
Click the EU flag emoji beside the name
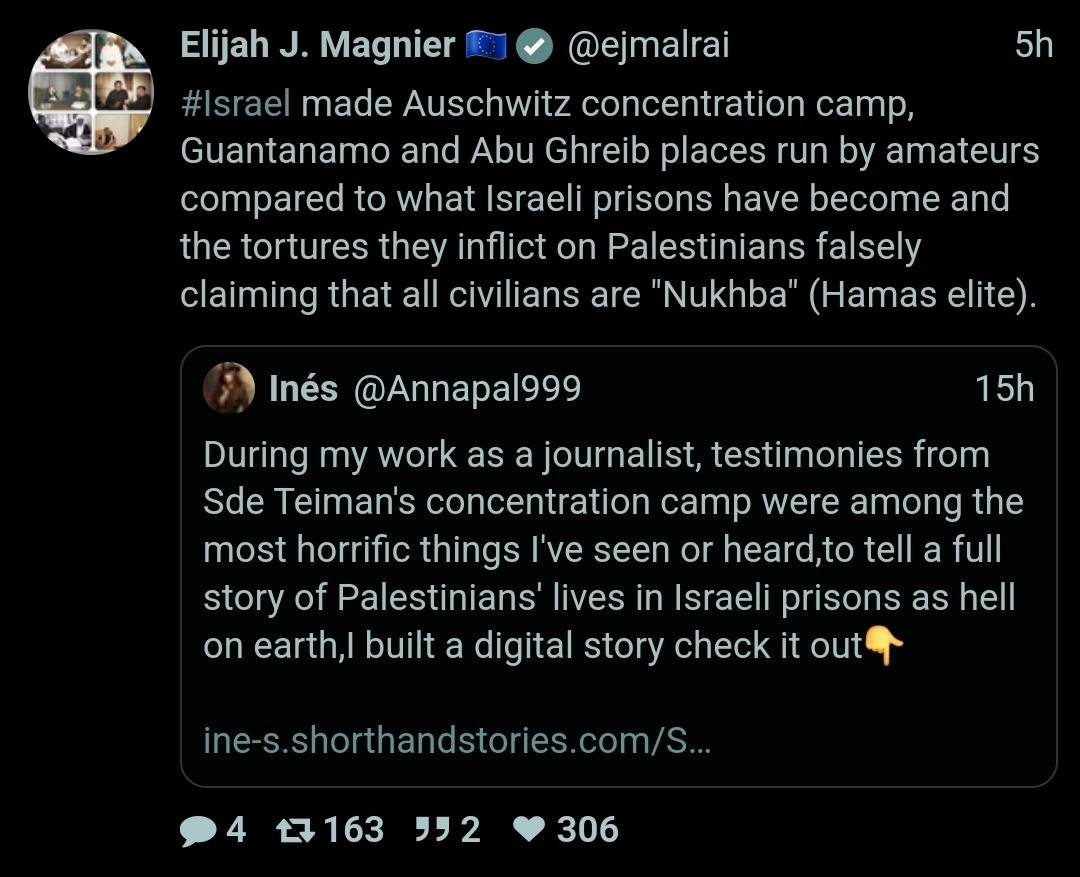pos(487,46)
